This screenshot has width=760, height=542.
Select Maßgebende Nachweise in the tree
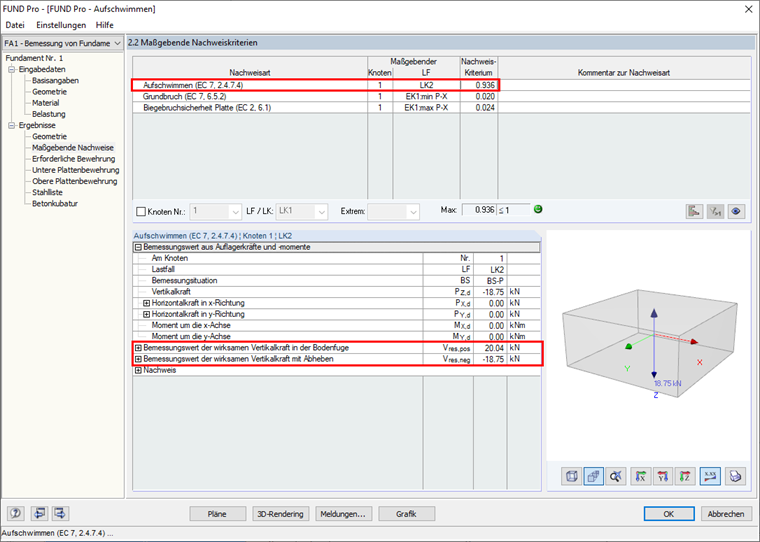(x=73, y=147)
